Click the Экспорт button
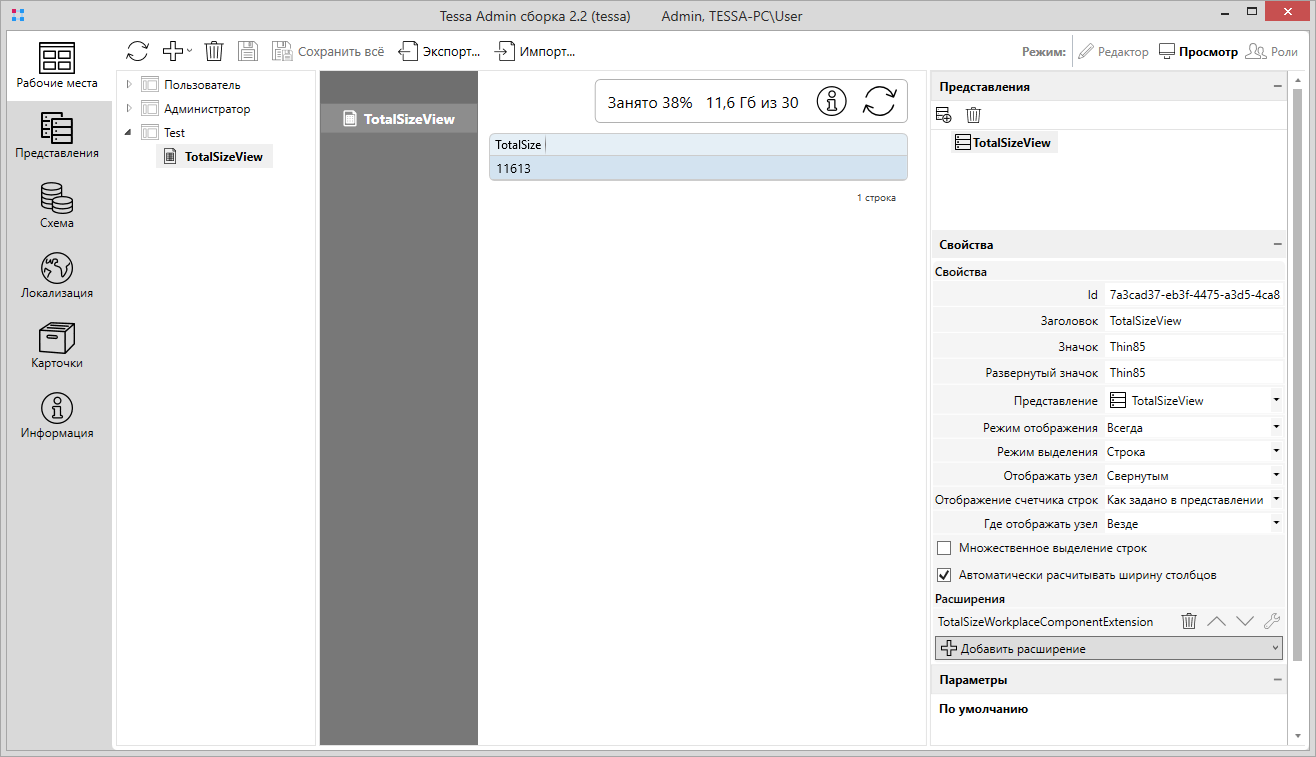The height and width of the screenshot is (757, 1316). pyautogui.click(x=440, y=52)
